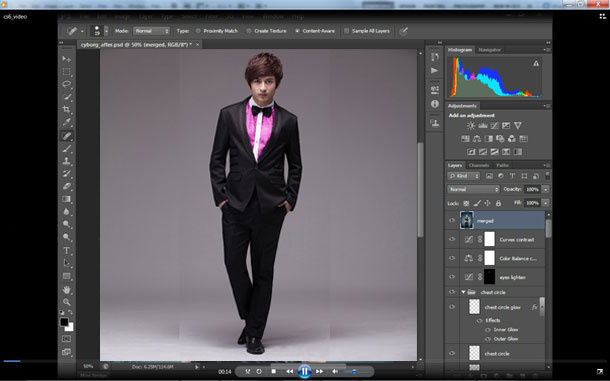The image size is (610, 381).
Task: Select the Hand tool
Action: (x=67, y=290)
